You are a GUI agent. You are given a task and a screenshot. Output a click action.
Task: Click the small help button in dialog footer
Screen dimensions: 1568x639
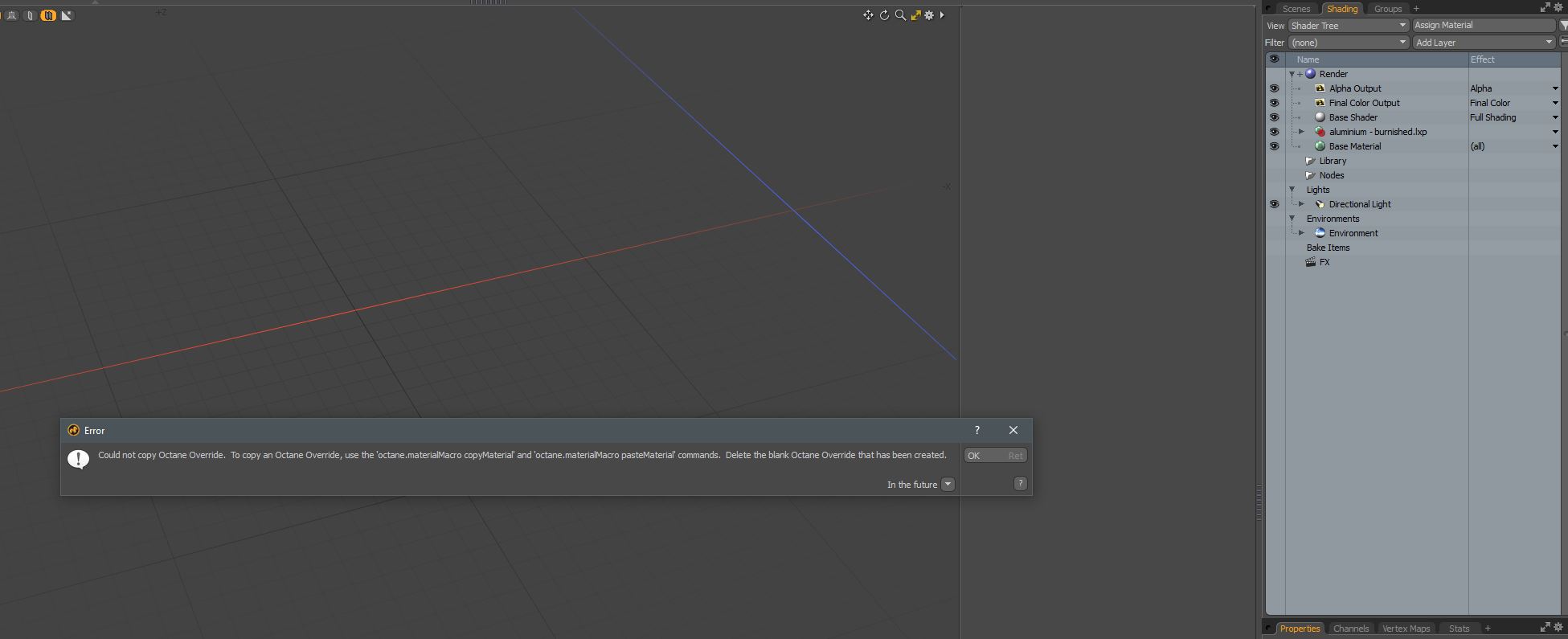pyautogui.click(x=1021, y=483)
